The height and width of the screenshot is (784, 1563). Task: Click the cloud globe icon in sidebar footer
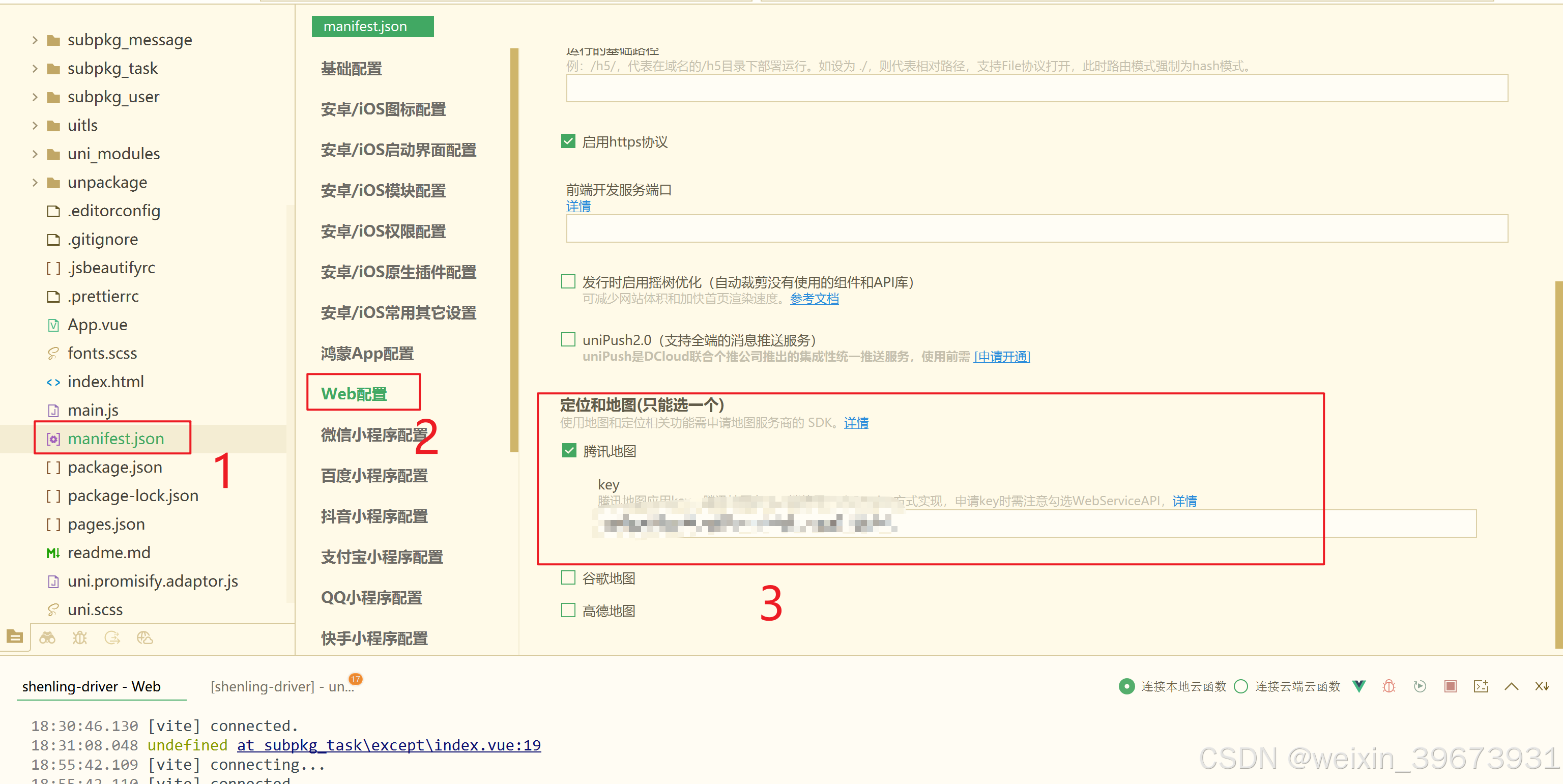[144, 638]
